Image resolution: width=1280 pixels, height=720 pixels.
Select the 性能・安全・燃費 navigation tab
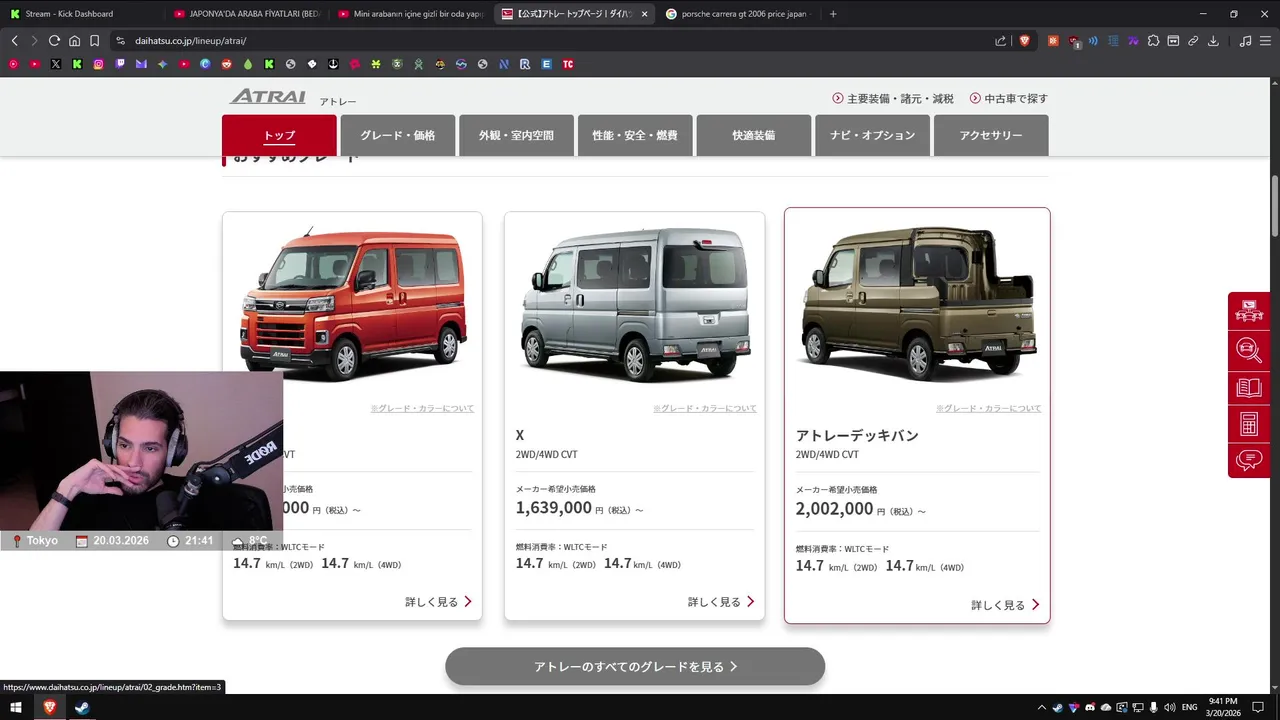click(x=635, y=135)
